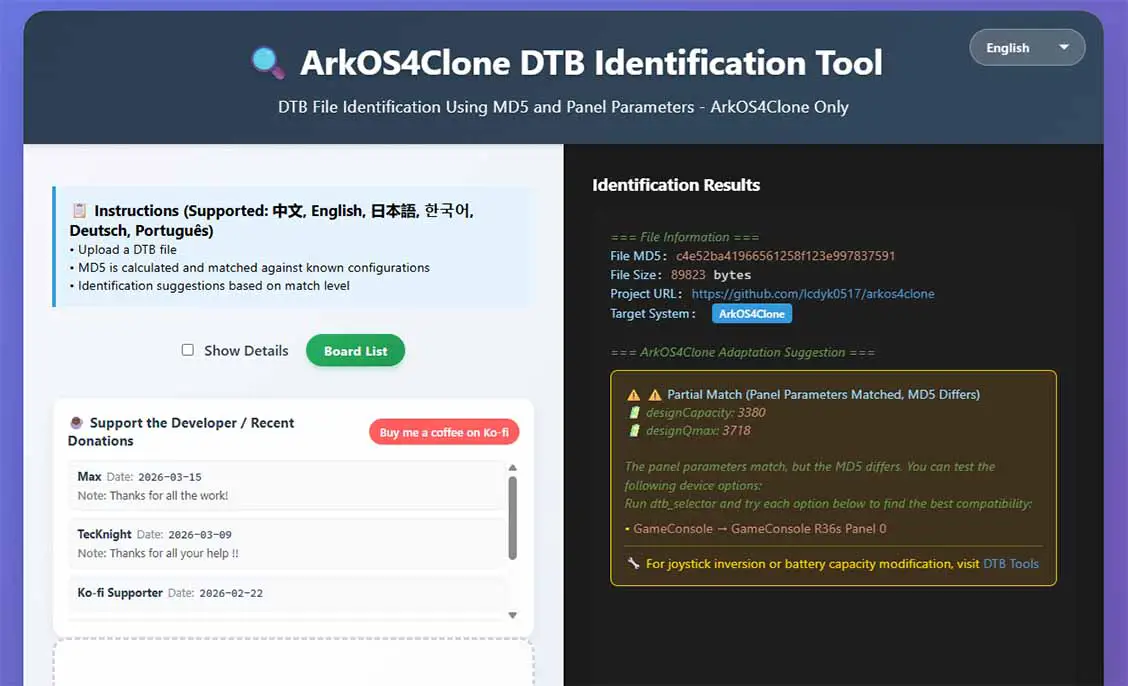Click the ArkOS4Clone target system badge
This screenshot has height=686, width=1128.
751,313
